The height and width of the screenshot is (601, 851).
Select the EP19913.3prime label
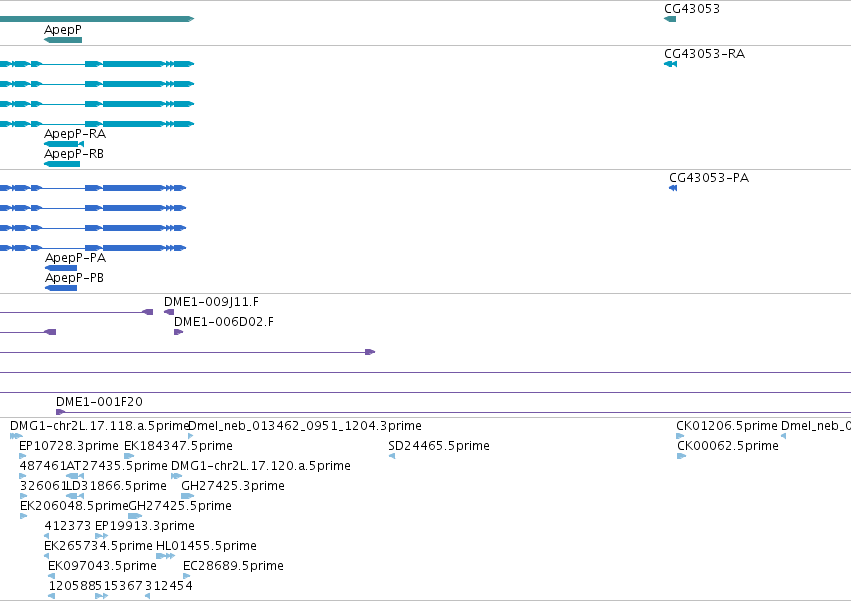[x=145, y=526]
